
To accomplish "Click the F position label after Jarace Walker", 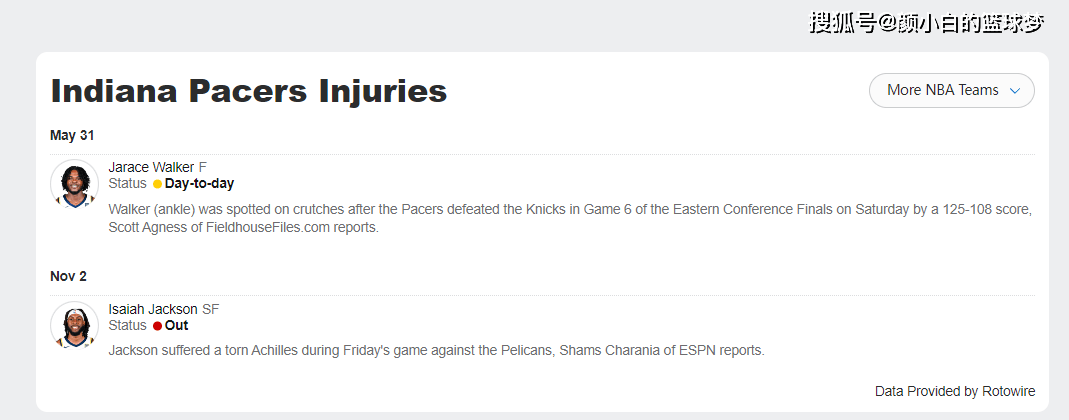I will coord(203,167).
